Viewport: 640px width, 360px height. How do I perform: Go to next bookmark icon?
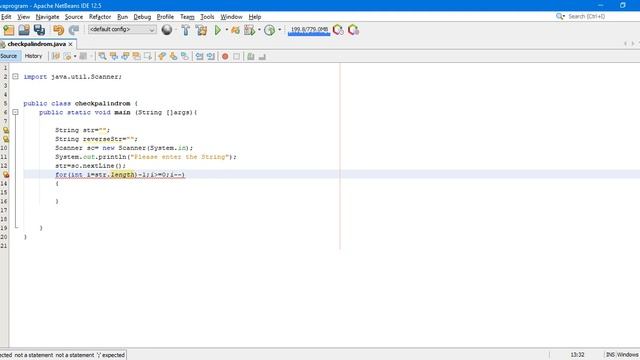pyautogui.click(x=173, y=56)
